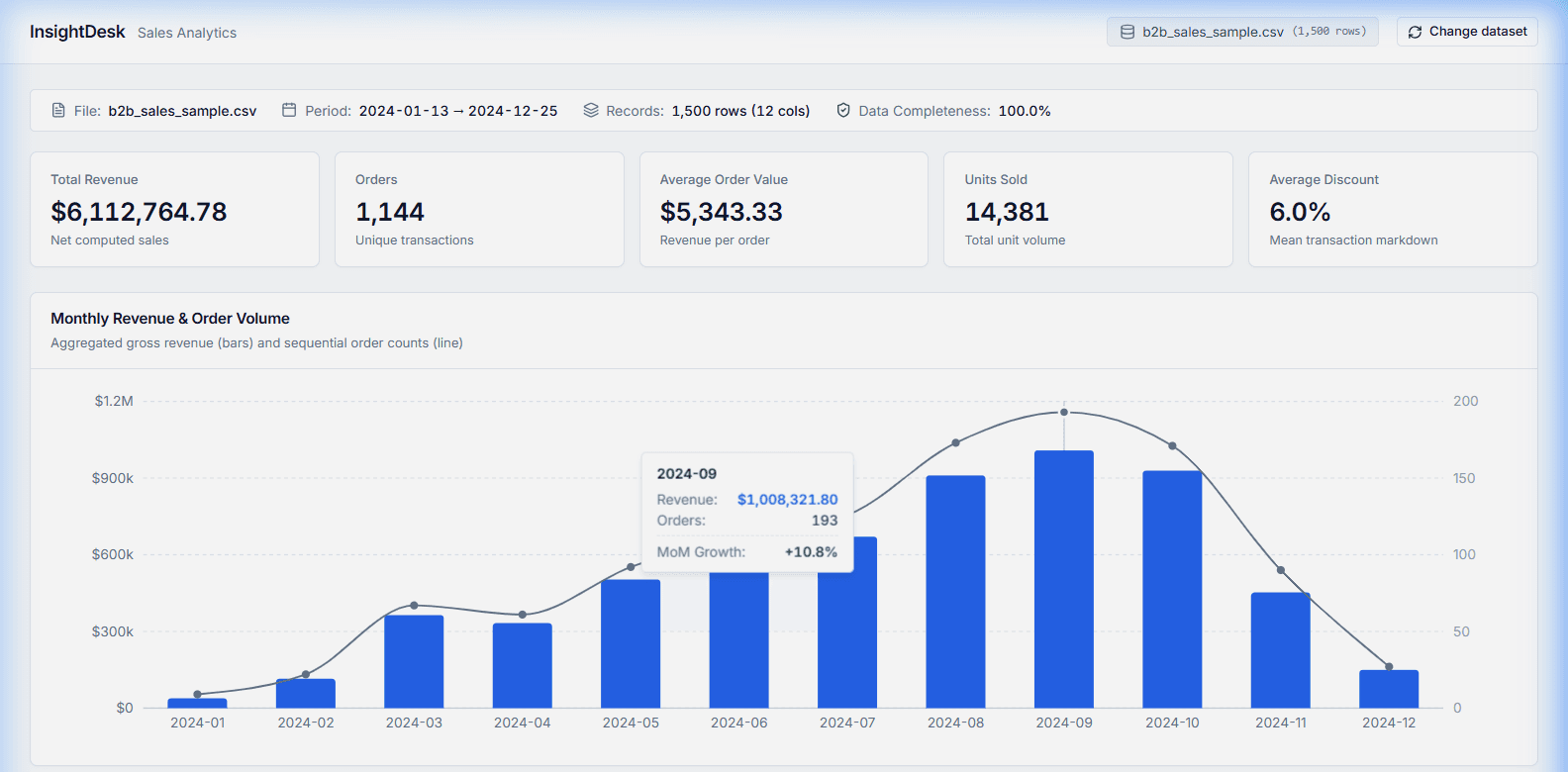Select the Average Order Value $5,343.33
This screenshot has width=1568, height=772.
click(721, 212)
